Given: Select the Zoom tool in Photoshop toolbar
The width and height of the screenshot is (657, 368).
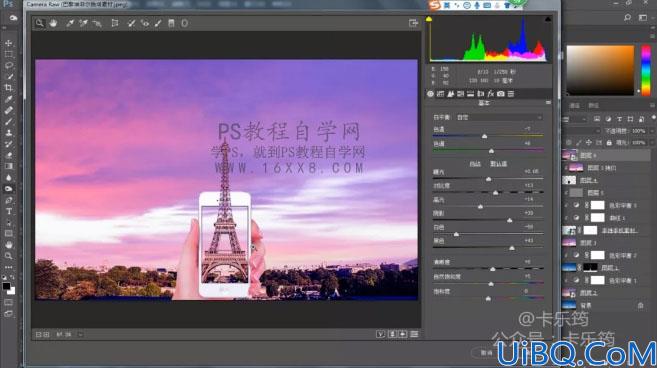Looking at the screenshot, I should (x=8, y=256).
